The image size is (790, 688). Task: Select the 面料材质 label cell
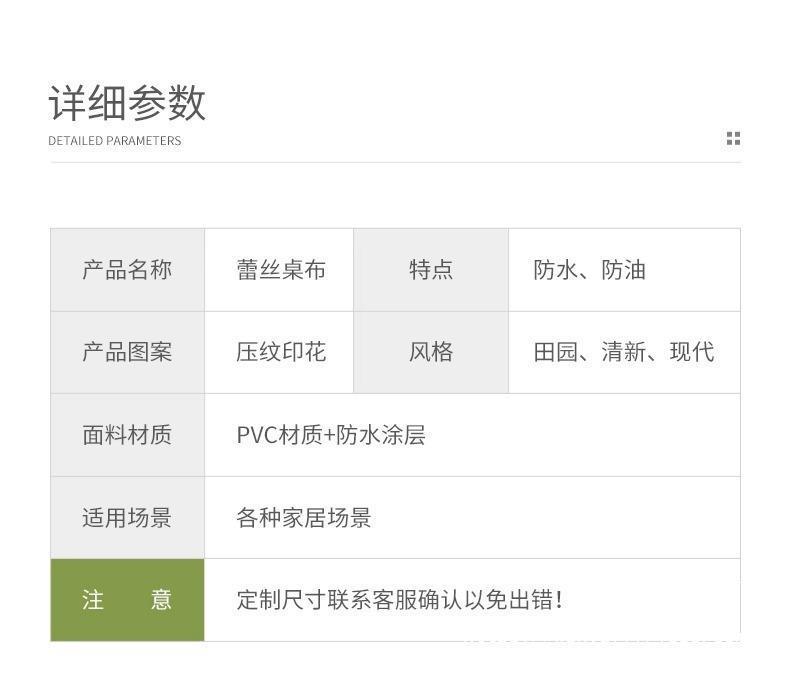pyautogui.click(x=127, y=435)
